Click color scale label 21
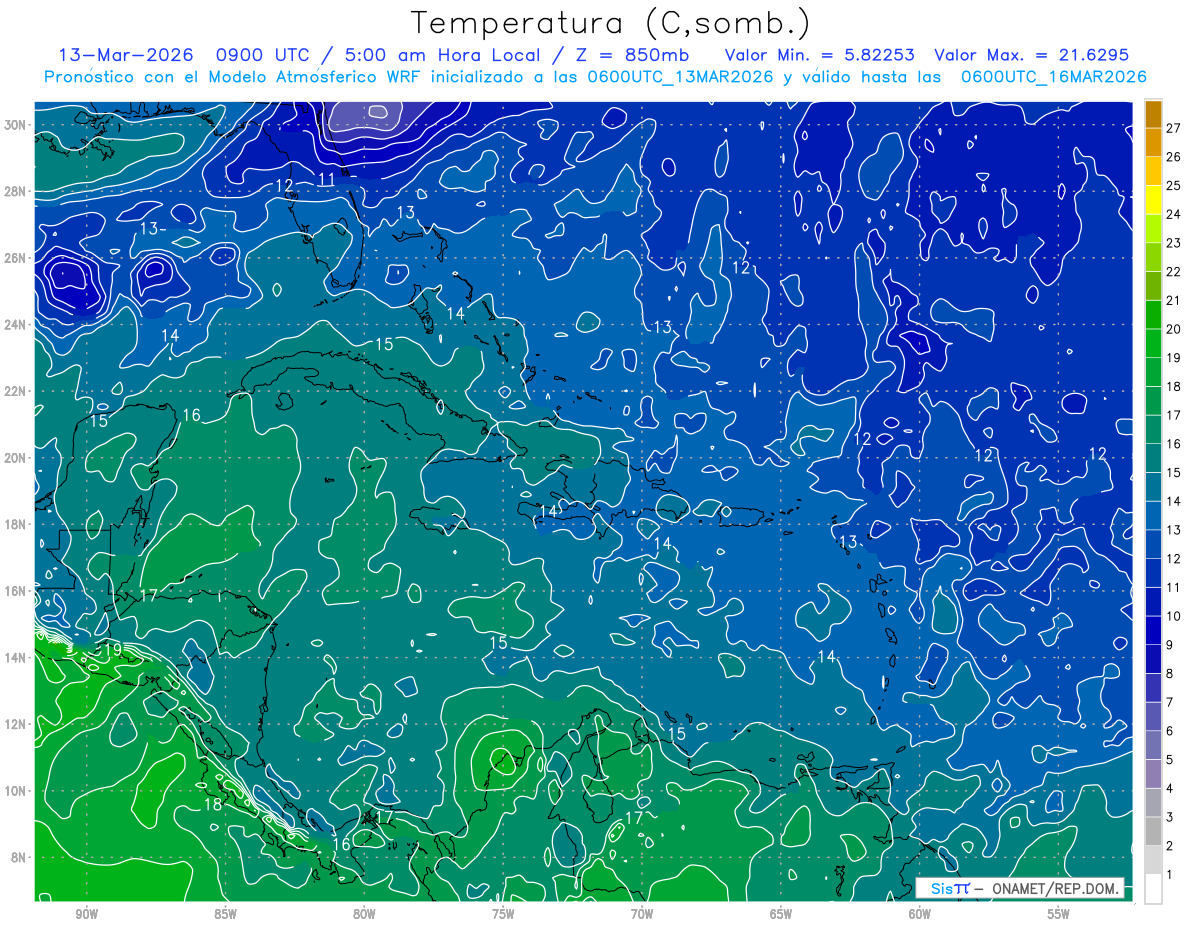1200x927 pixels. coord(1174,301)
